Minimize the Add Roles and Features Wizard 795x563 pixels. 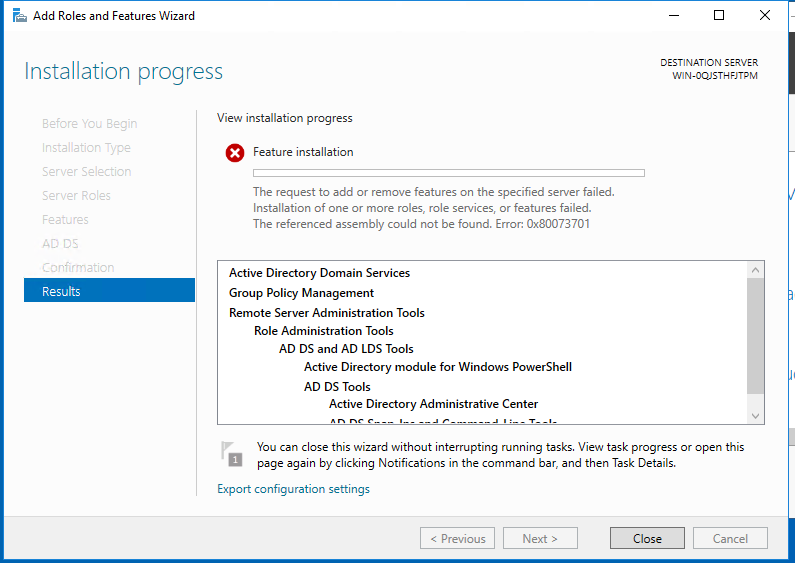[674, 16]
